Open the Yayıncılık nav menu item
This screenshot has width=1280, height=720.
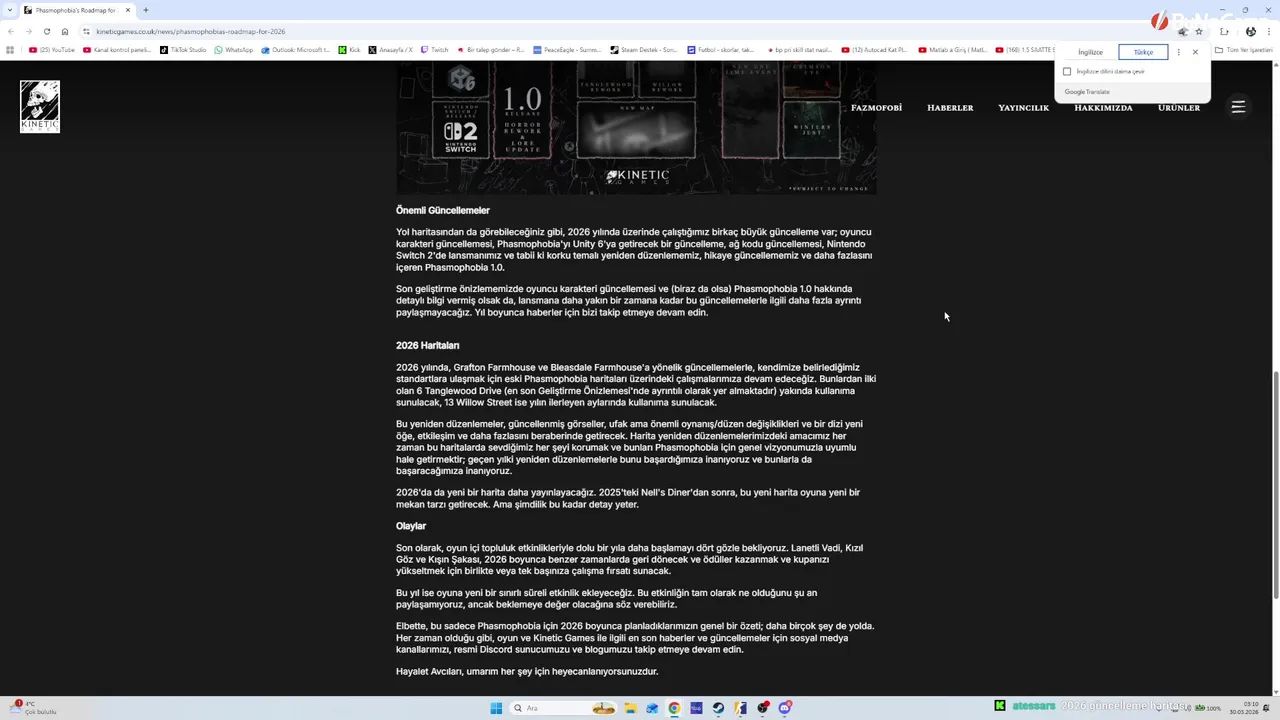point(1023,108)
